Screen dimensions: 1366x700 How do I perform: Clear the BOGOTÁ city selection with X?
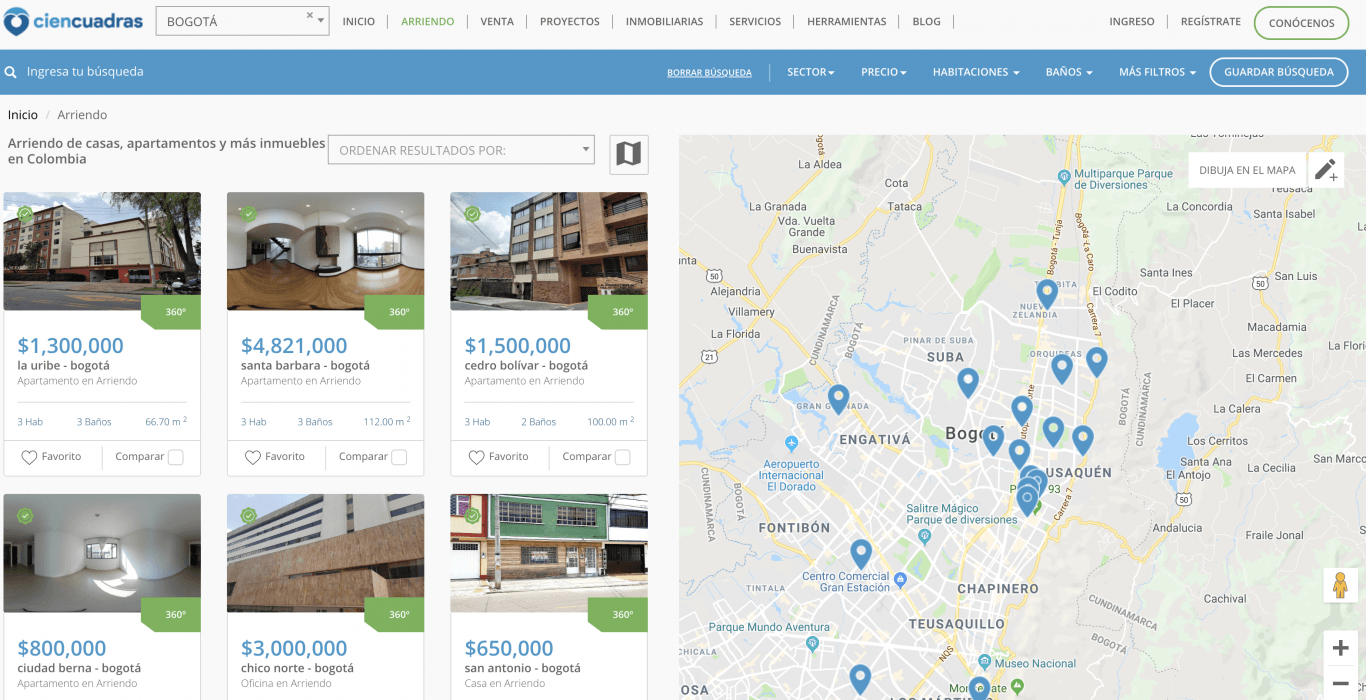pos(310,16)
